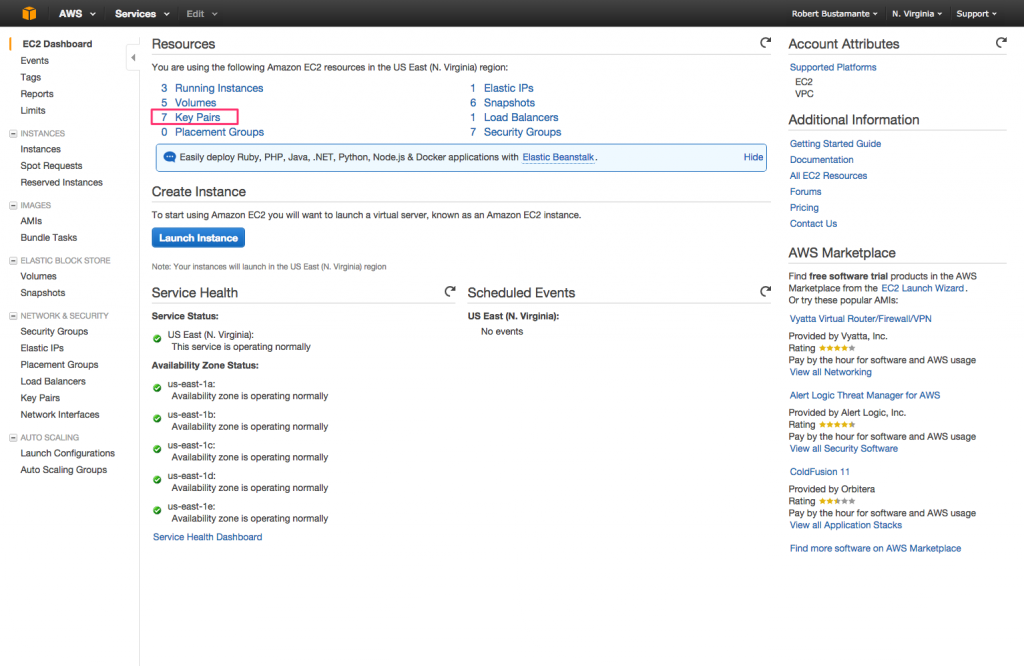Open the Edit dropdown menu
The height and width of the screenshot is (666, 1024).
pos(201,13)
